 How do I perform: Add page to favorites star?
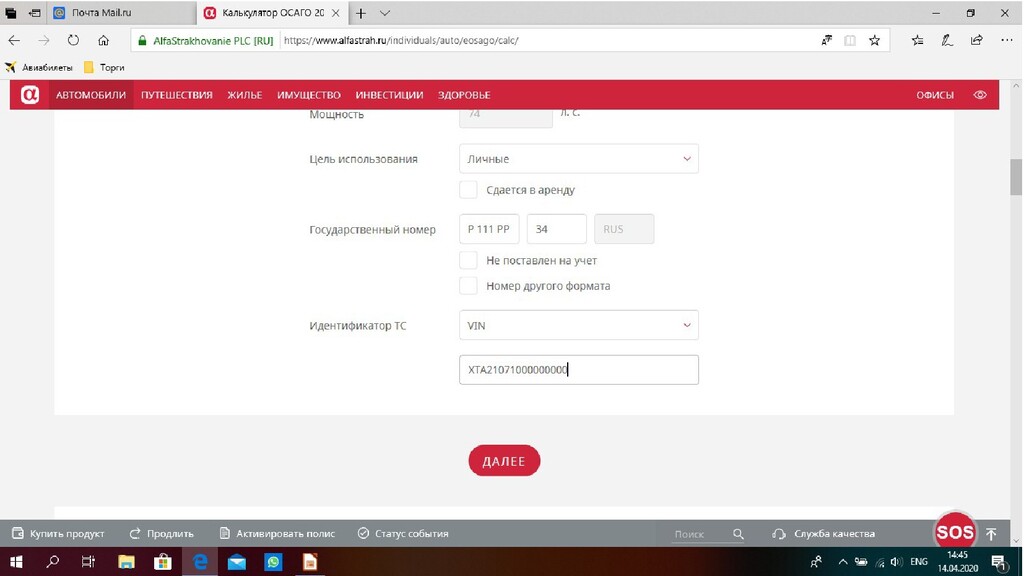coord(874,40)
